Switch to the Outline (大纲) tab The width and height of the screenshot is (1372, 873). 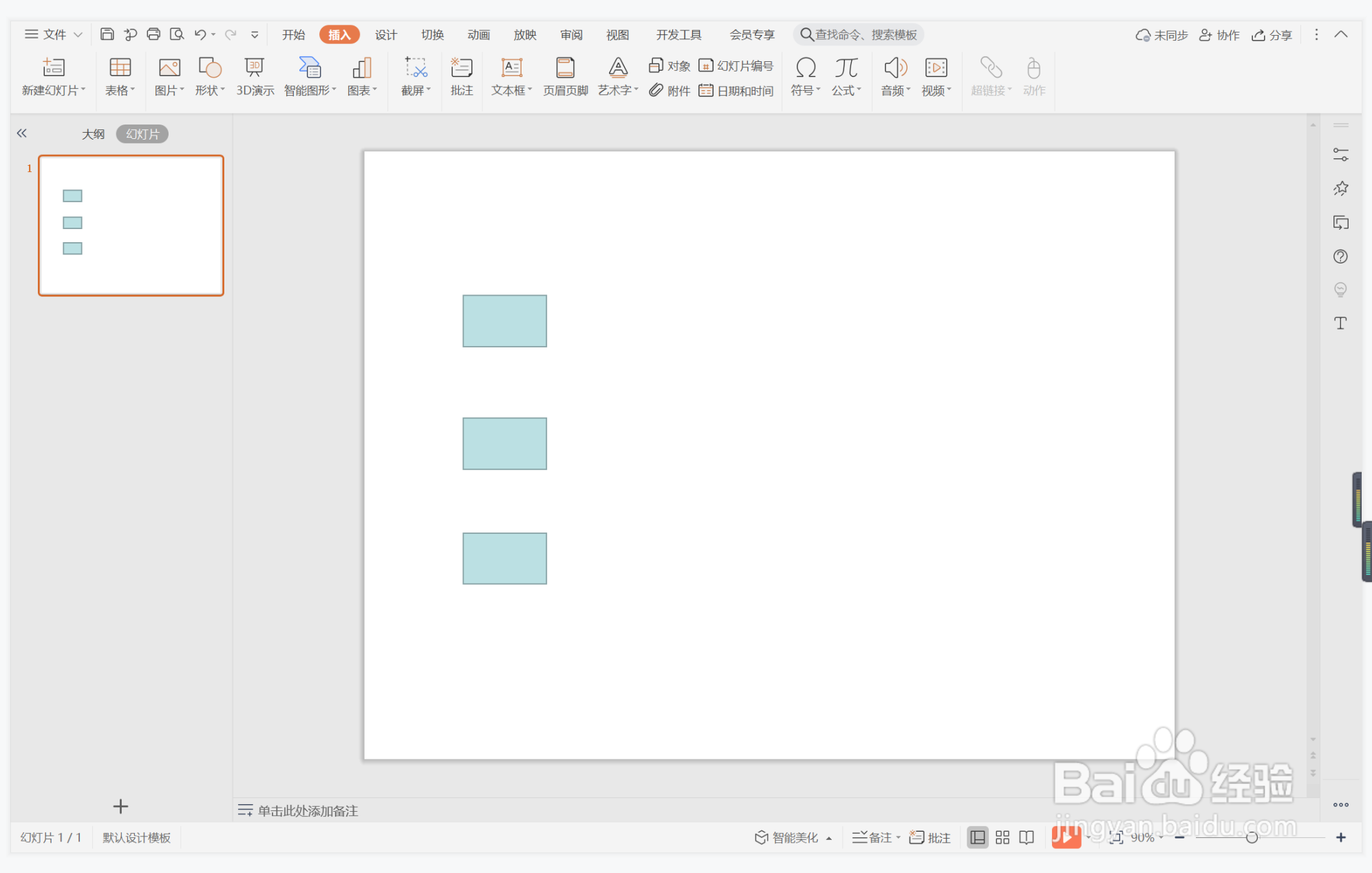tap(93, 134)
